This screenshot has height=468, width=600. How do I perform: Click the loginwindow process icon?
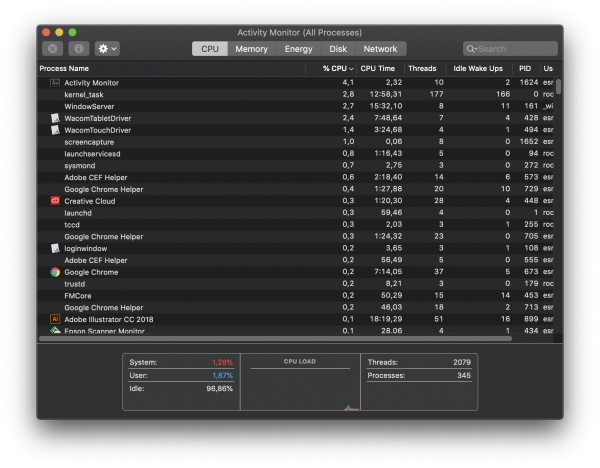(55, 248)
